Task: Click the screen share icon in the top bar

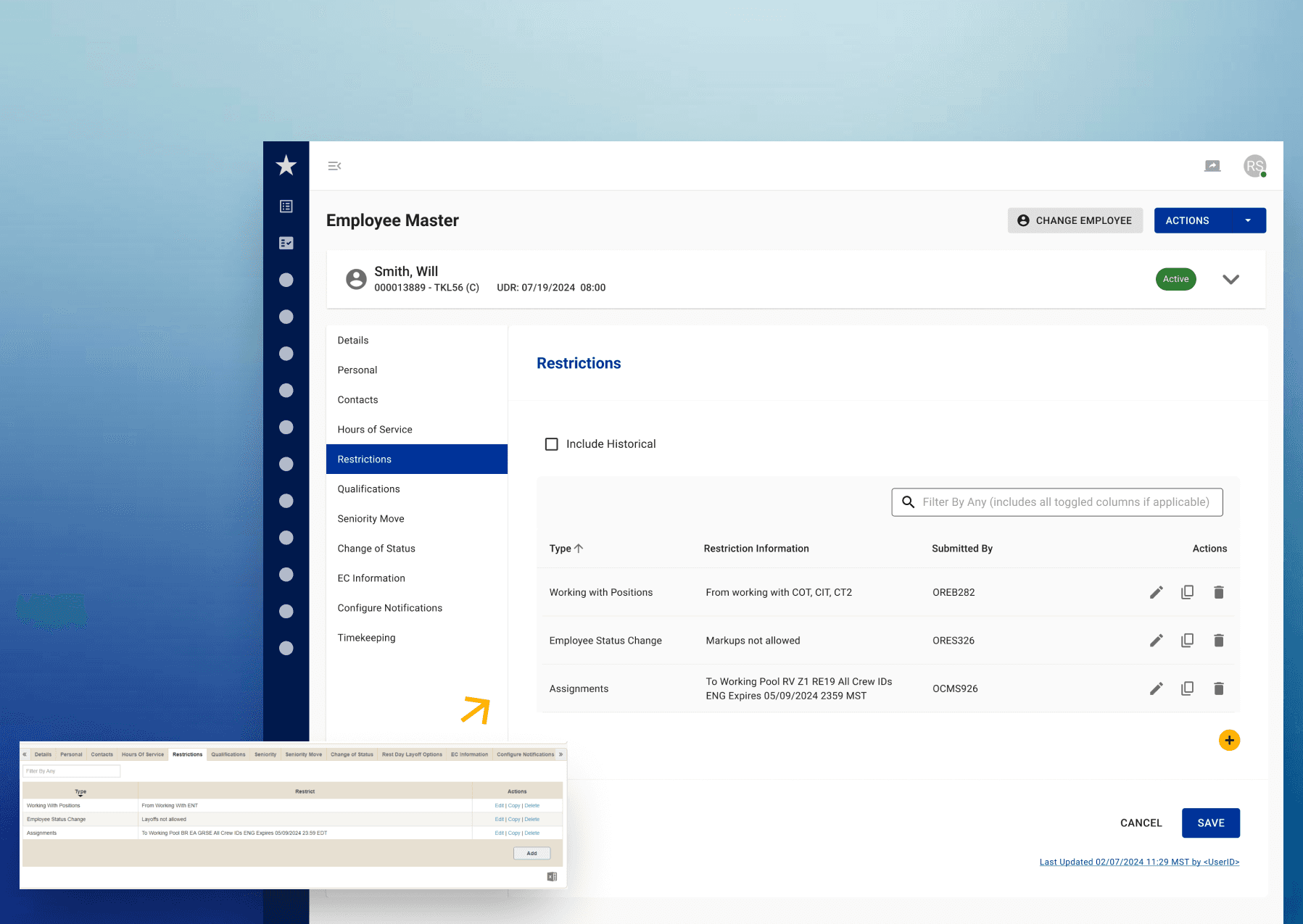Action: point(1212,166)
